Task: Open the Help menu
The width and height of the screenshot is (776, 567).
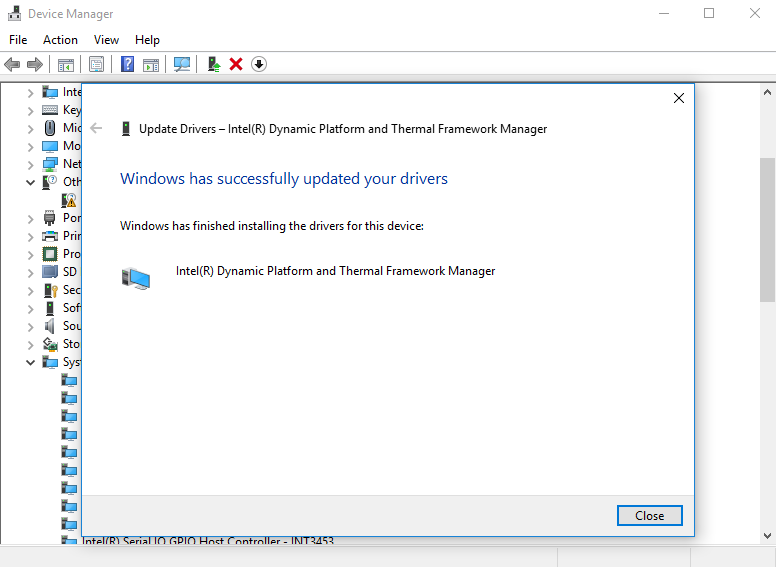Action: click(147, 40)
